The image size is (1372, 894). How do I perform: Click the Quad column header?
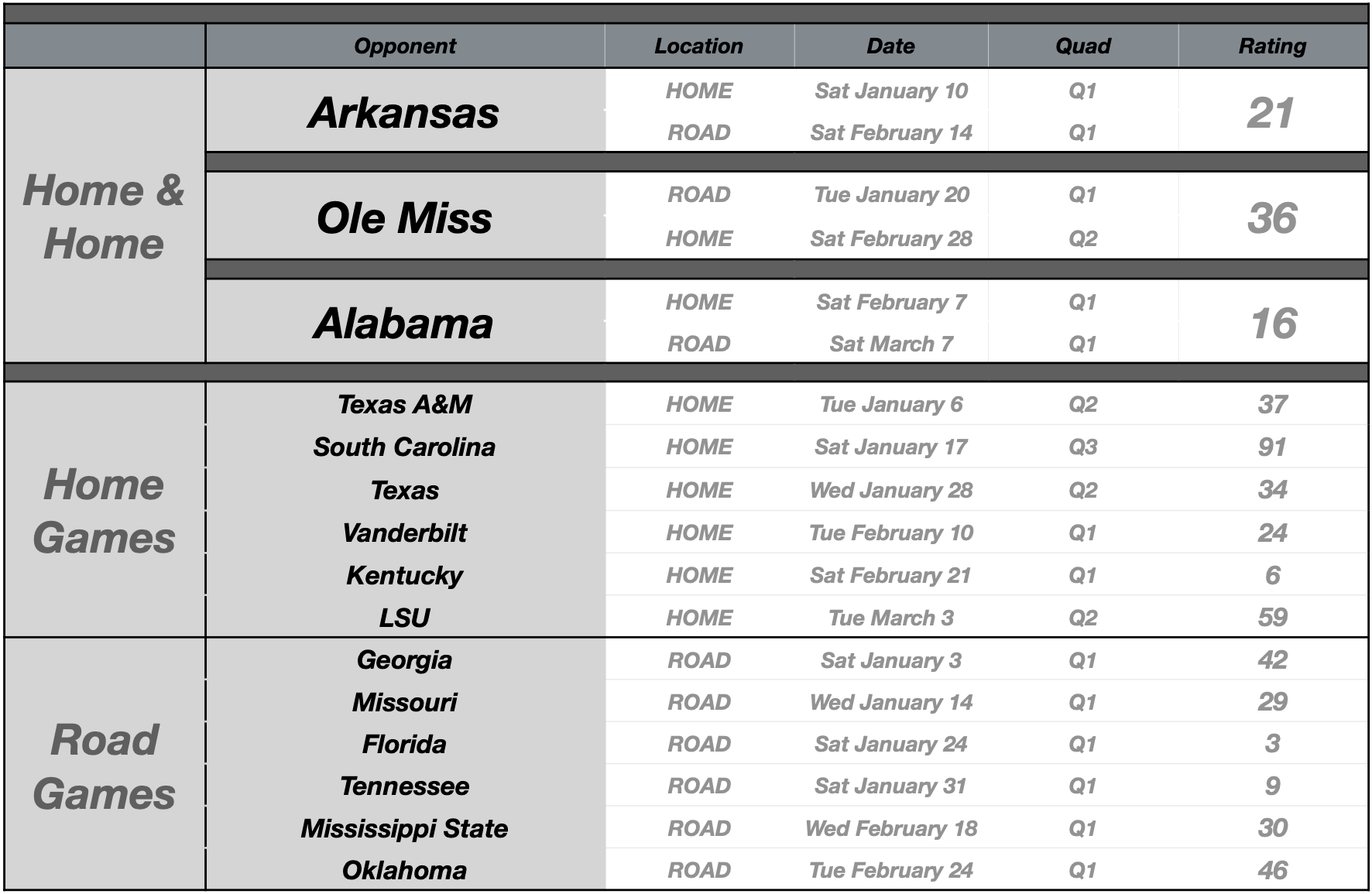point(1082,46)
